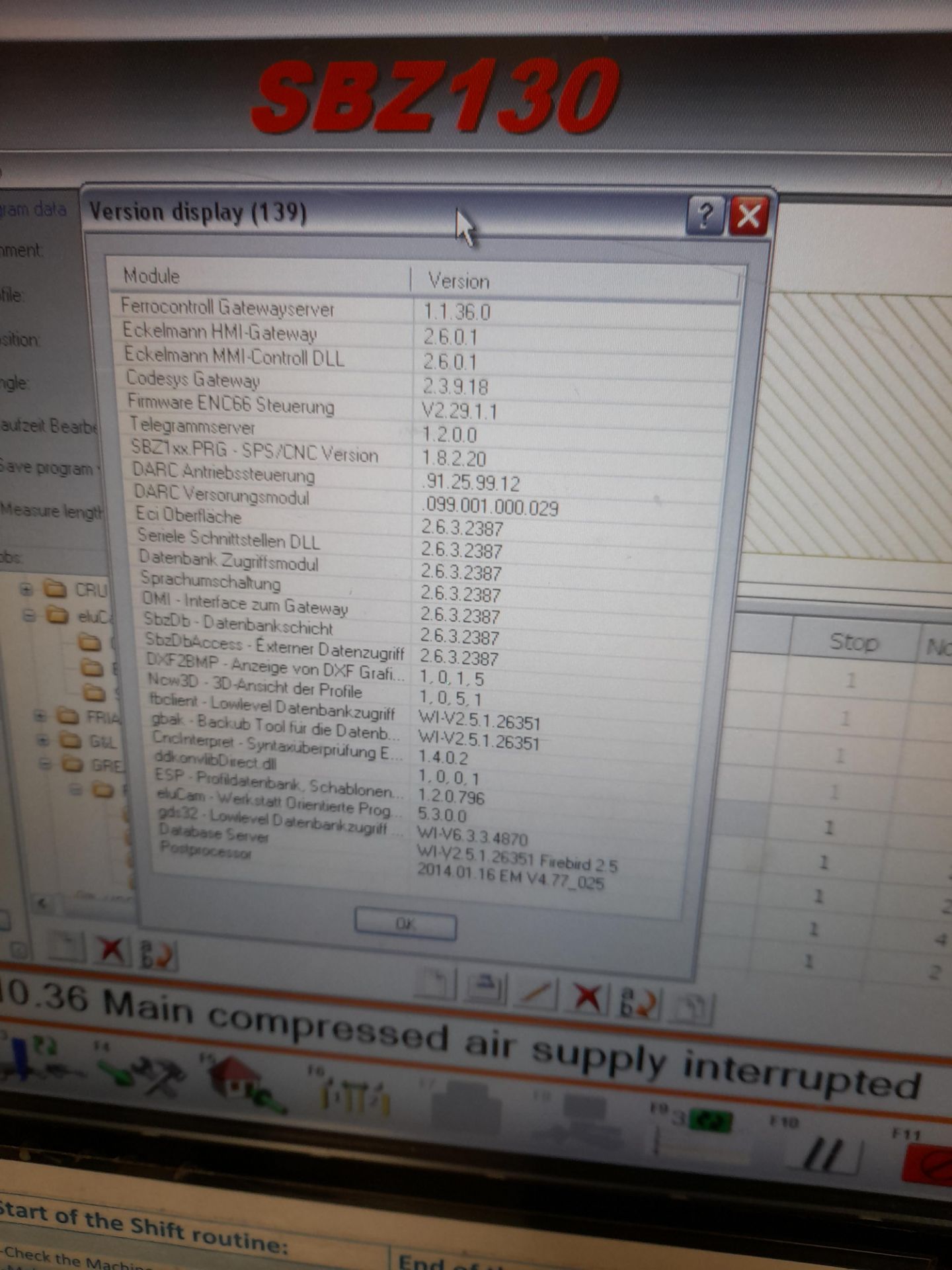Open help via the question mark button
952x1270 pixels.
click(x=705, y=214)
